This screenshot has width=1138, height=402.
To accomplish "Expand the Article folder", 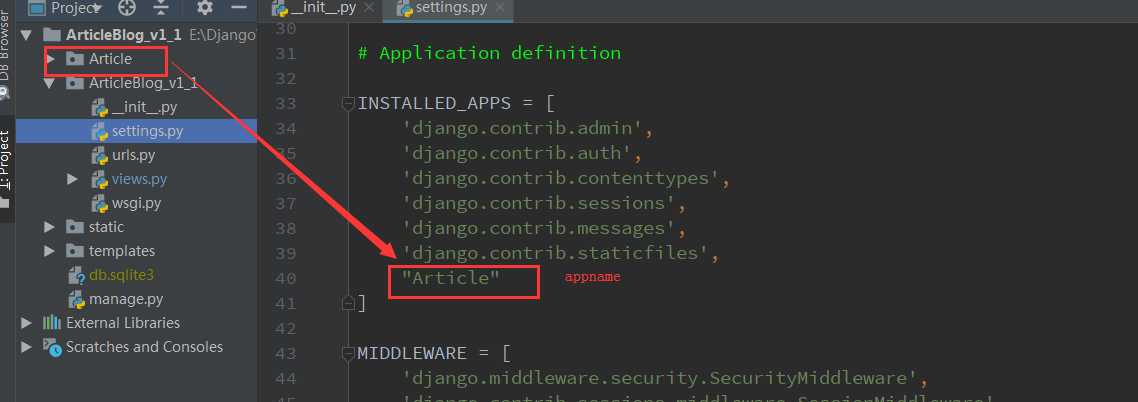I will coord(51,59).
